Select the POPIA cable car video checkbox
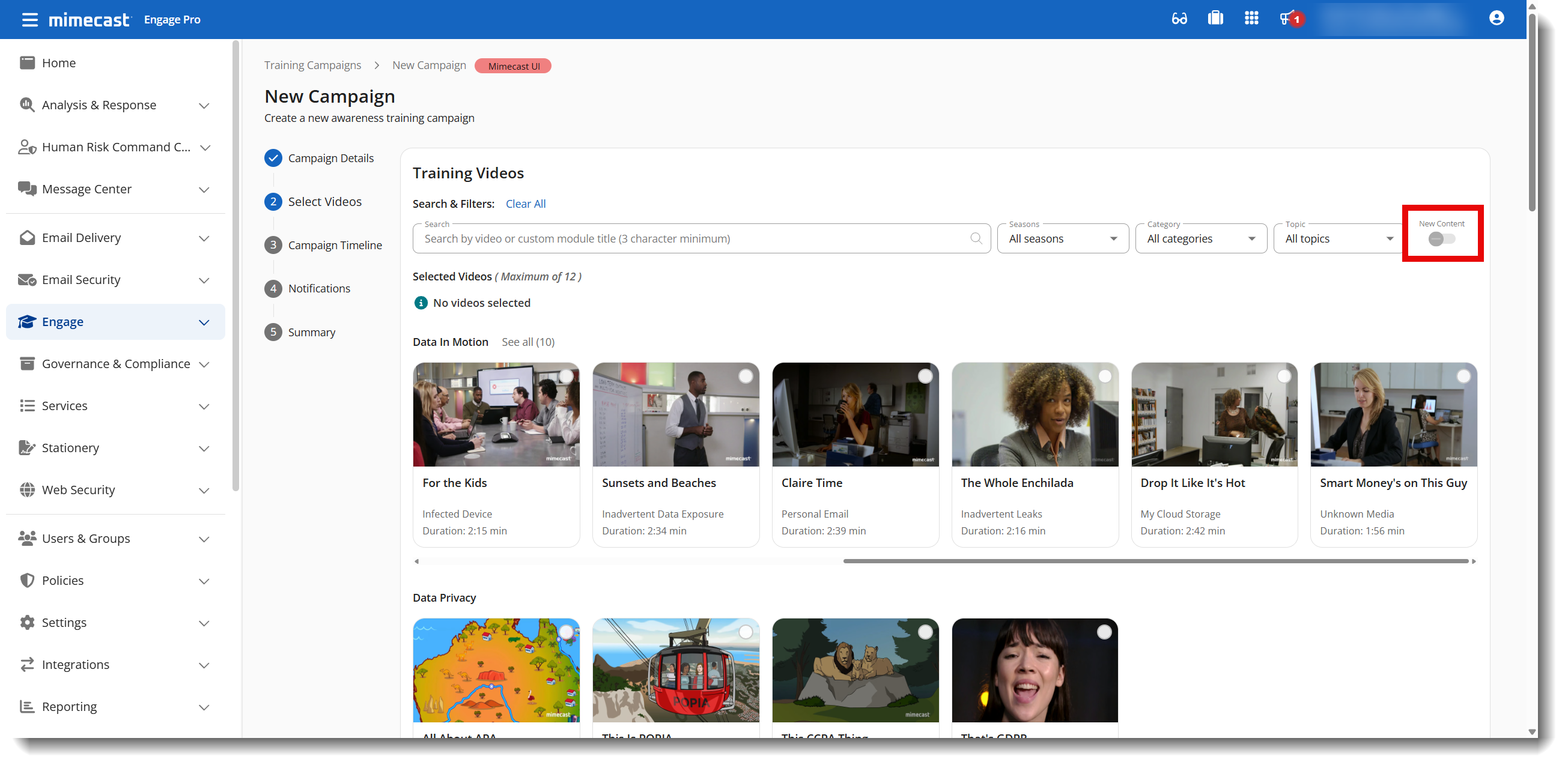Image resolution: width=1568 pixels, height=768 pixels. coord(745,632)
